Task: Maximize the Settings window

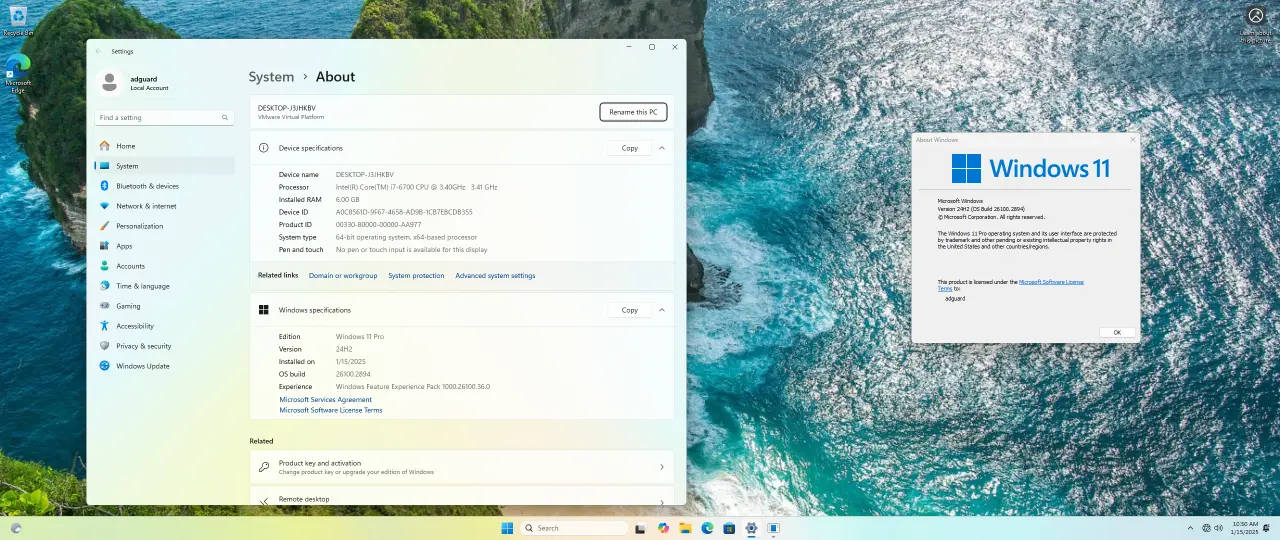Action: [652, 47]
